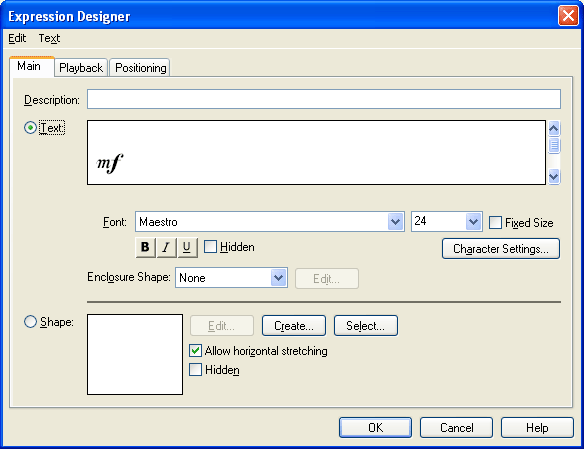584x449 pixels.
Task: Enable the Fixed Size checkbox
Action: tap(495, 223)
